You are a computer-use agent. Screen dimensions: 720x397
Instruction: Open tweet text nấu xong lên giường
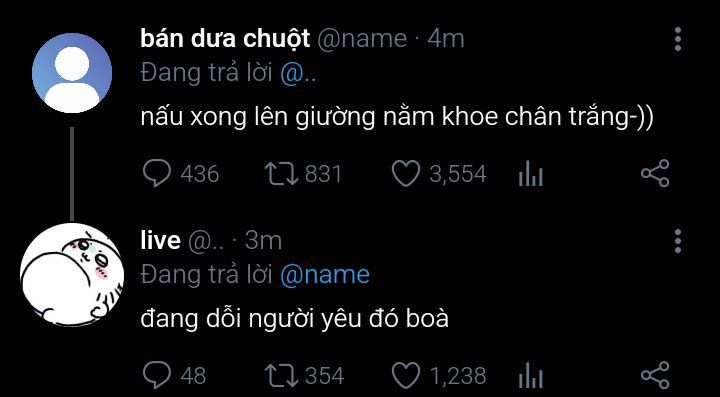(x=397, y=117)
